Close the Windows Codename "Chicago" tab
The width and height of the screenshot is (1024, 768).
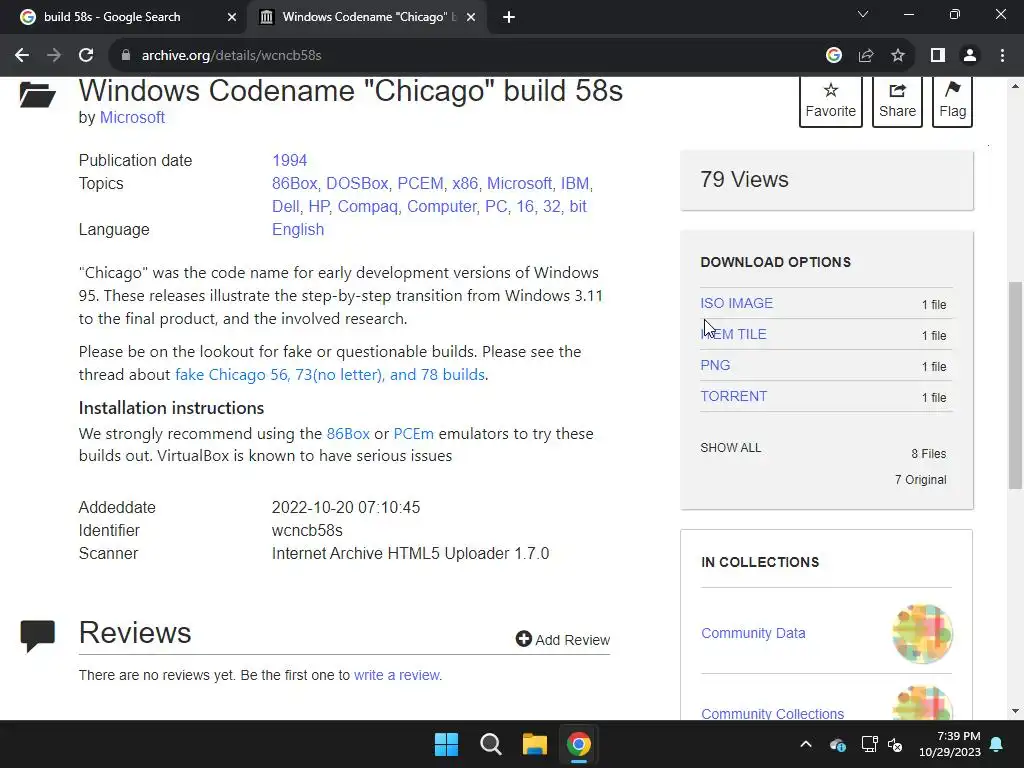tap(471, 18)
